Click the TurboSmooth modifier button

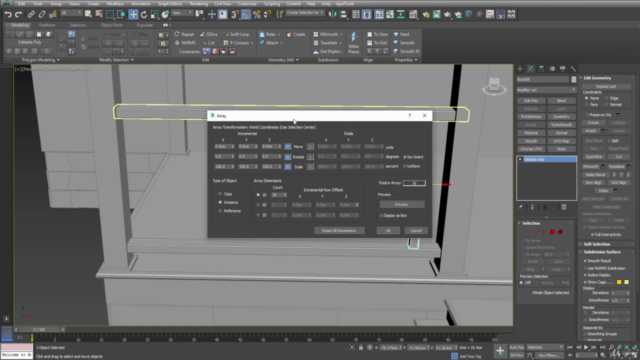pos(562,125)
